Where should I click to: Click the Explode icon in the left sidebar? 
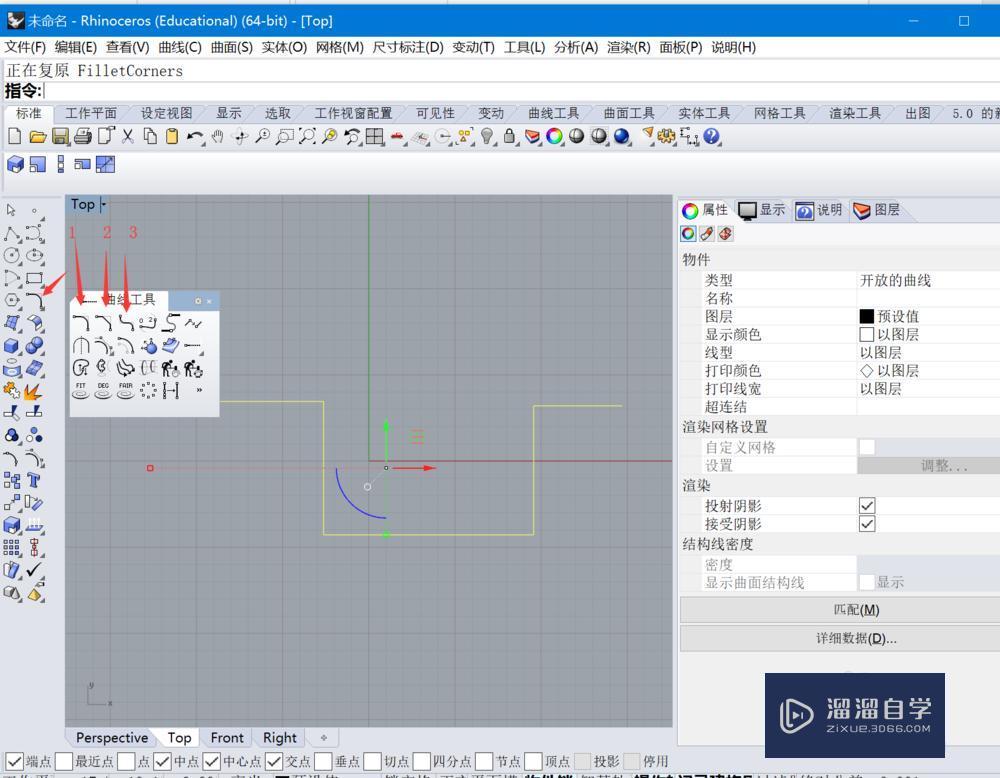click(33, 391)
